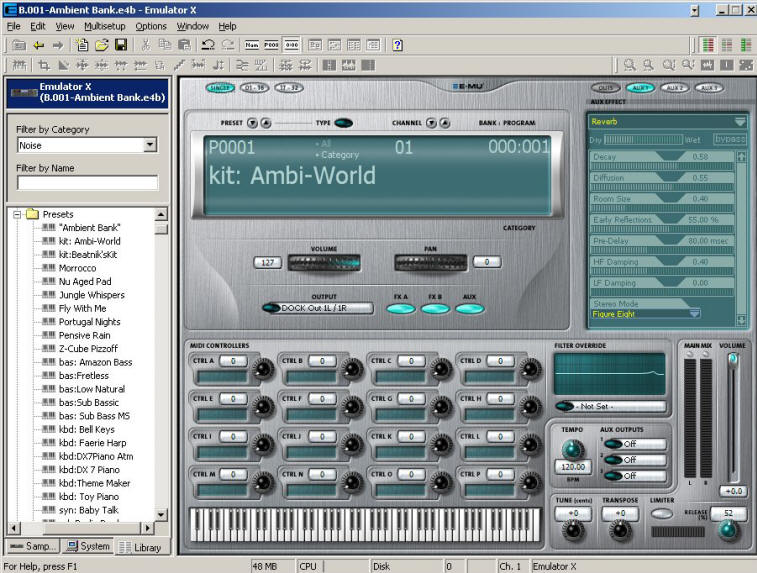The height and width of the screenshot is (573, 757).
Task: Select the 'kit:Beatnik'sKit' preset
Action: pyautogui.click(x=88, y=254)
